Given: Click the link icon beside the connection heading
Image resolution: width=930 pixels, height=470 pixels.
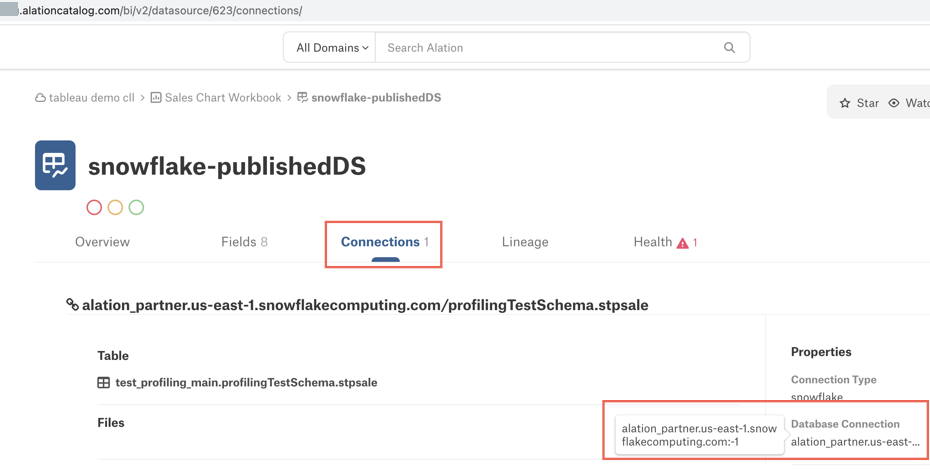Looking at the screenshot, I should click(x=72, y=304).
